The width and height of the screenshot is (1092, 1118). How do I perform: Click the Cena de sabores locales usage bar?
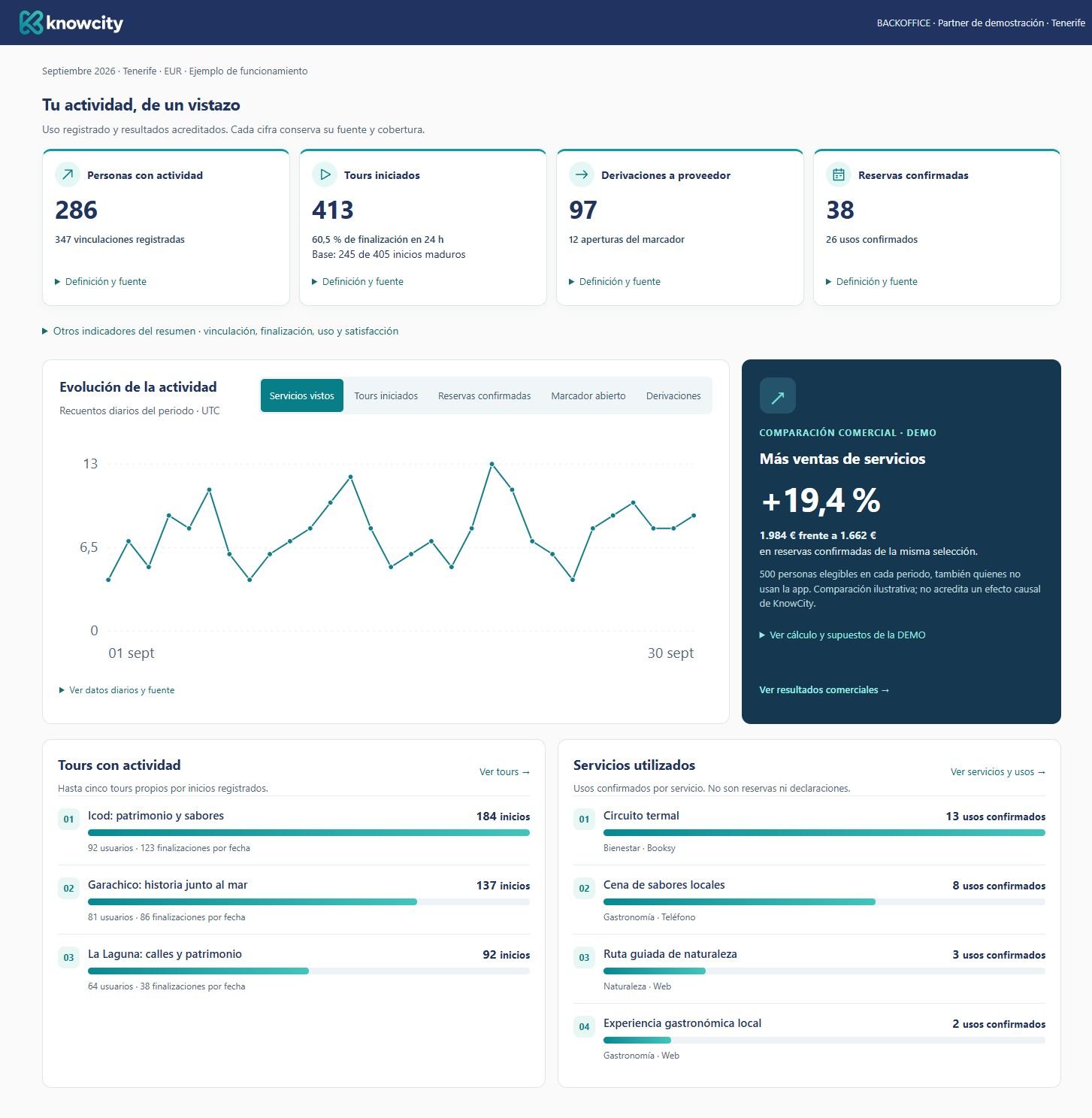pos(824,901)
